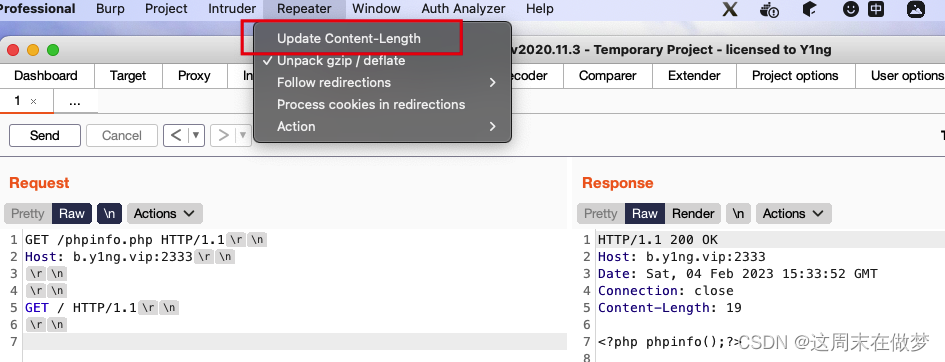Click the X icon in macOS menu bar
Viewport: 945px width, 362px height.
click(730, 9)
